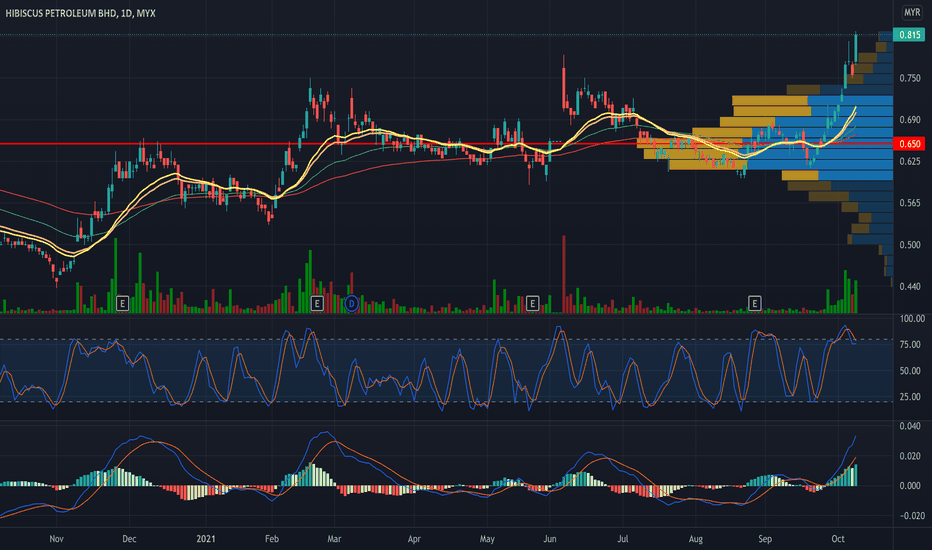Click the HIBISCUS PETROLEUM BHD chart title
932x550 pixels.
(80, 13)
